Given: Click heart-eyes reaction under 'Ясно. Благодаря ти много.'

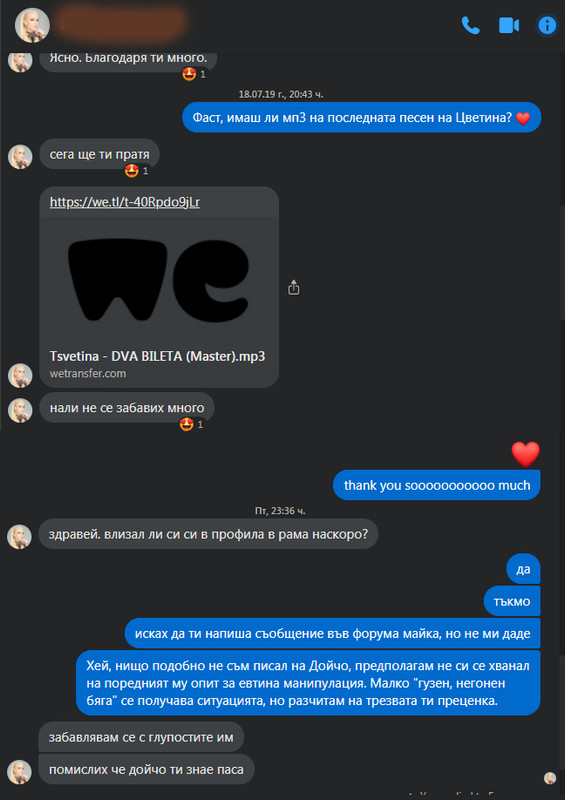Looking at the screenshot, I should pyautogui.click(x=189, y=74).
